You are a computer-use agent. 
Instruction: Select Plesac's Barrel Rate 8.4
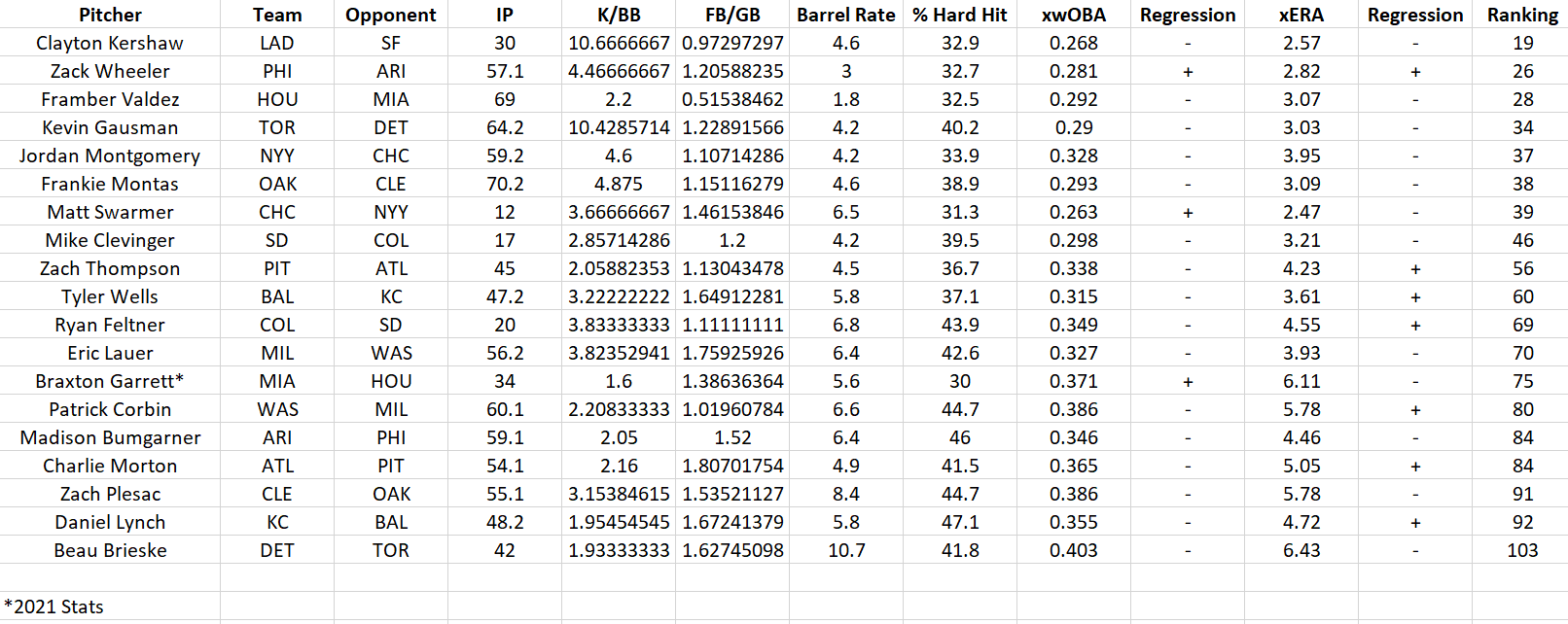(x=846, y=494)
